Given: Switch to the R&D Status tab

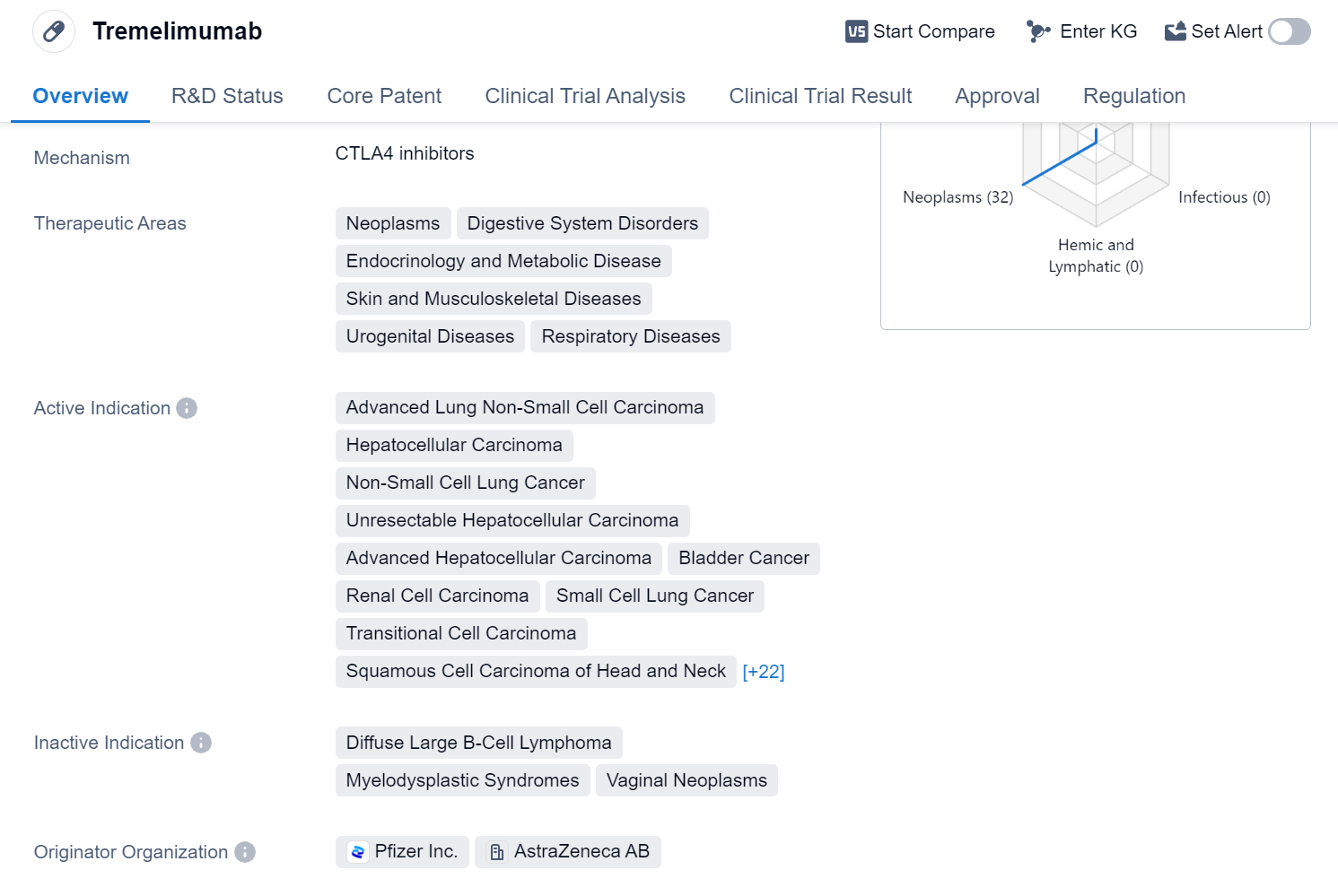Looking at the screenshot, I should pyautogui.click(x=227, y=96).
